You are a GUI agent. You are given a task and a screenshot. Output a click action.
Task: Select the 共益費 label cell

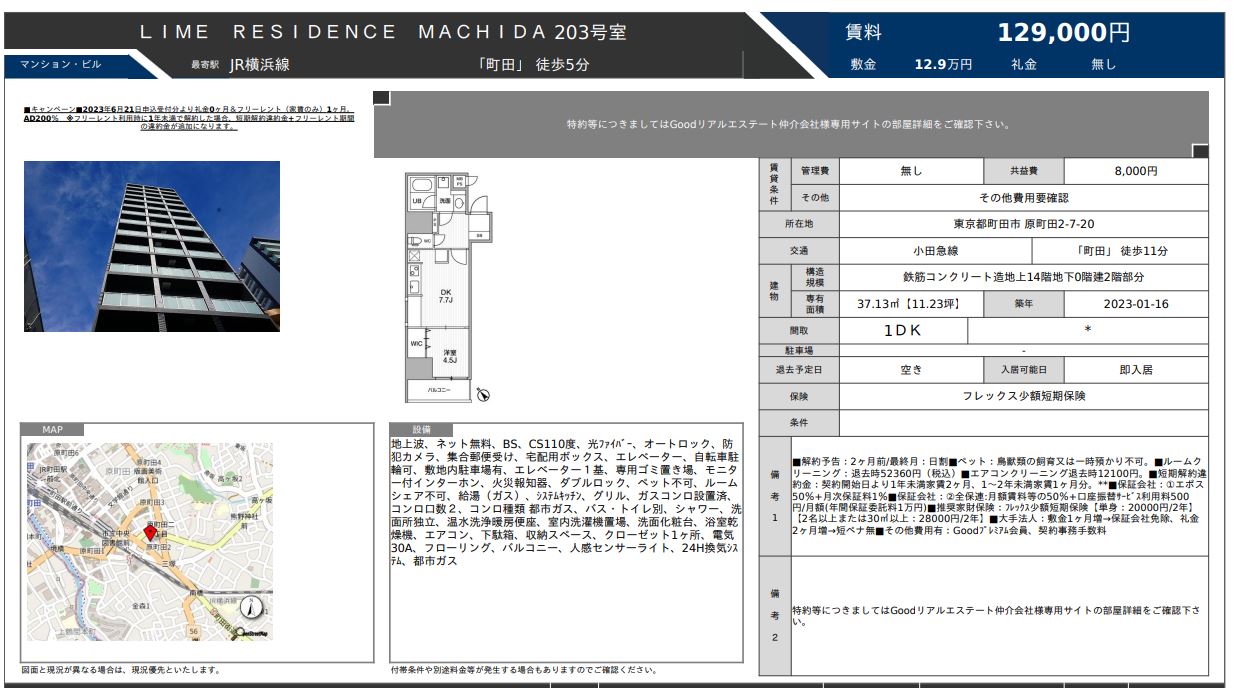1023,171
